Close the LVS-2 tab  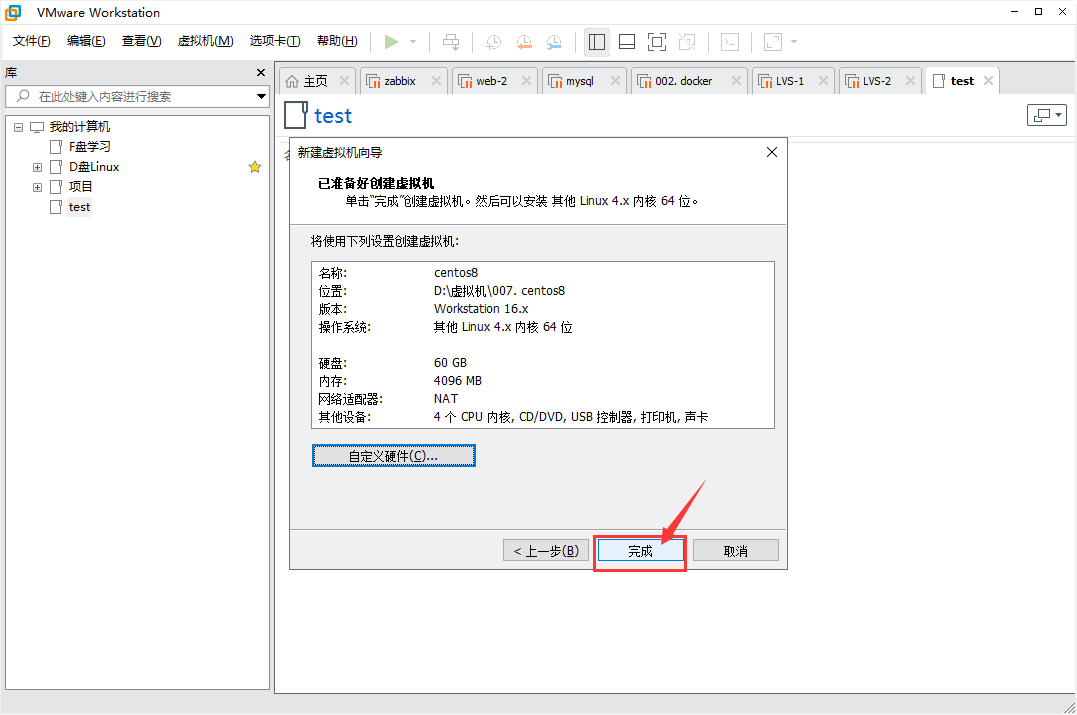910,81
